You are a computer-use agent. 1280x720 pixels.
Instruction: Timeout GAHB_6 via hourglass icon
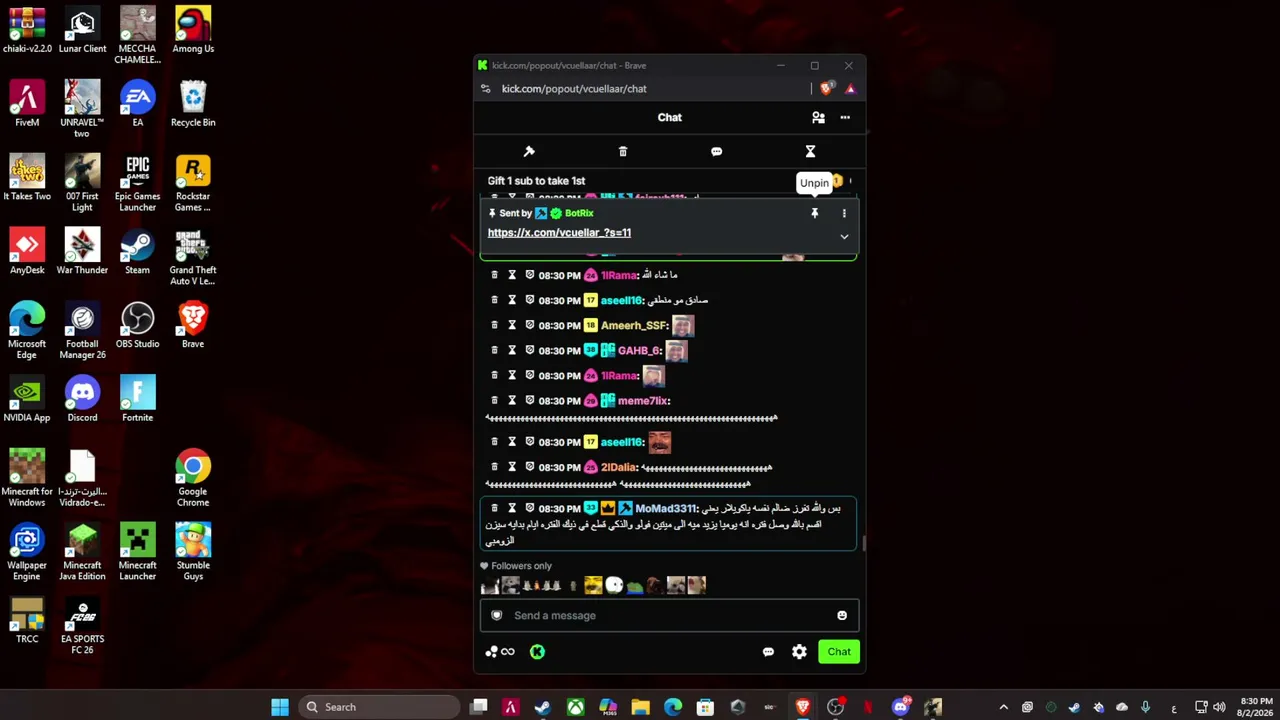pos(512,350)
